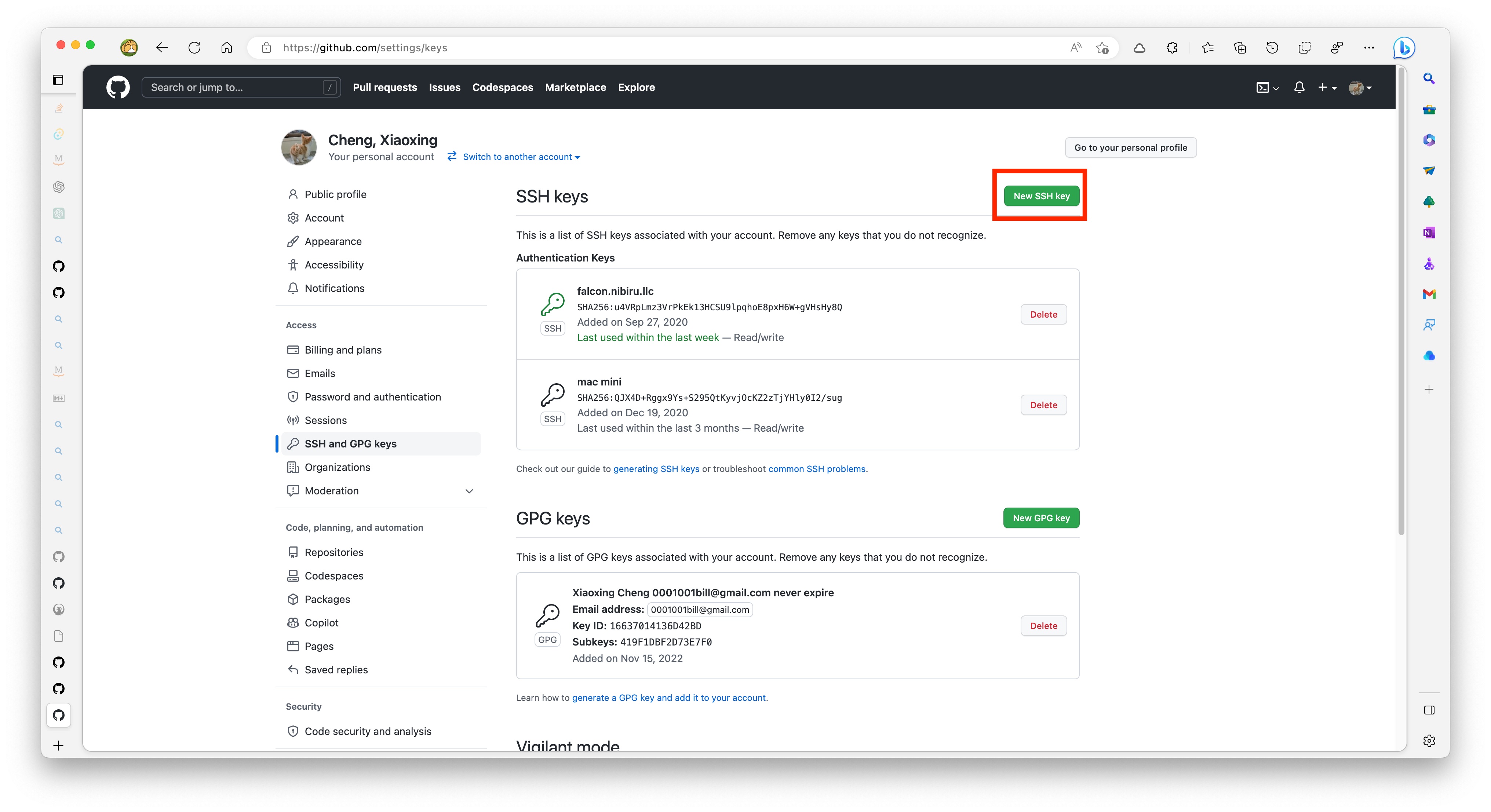Select Password and authentication in sidebar

[x=372, y=397]
